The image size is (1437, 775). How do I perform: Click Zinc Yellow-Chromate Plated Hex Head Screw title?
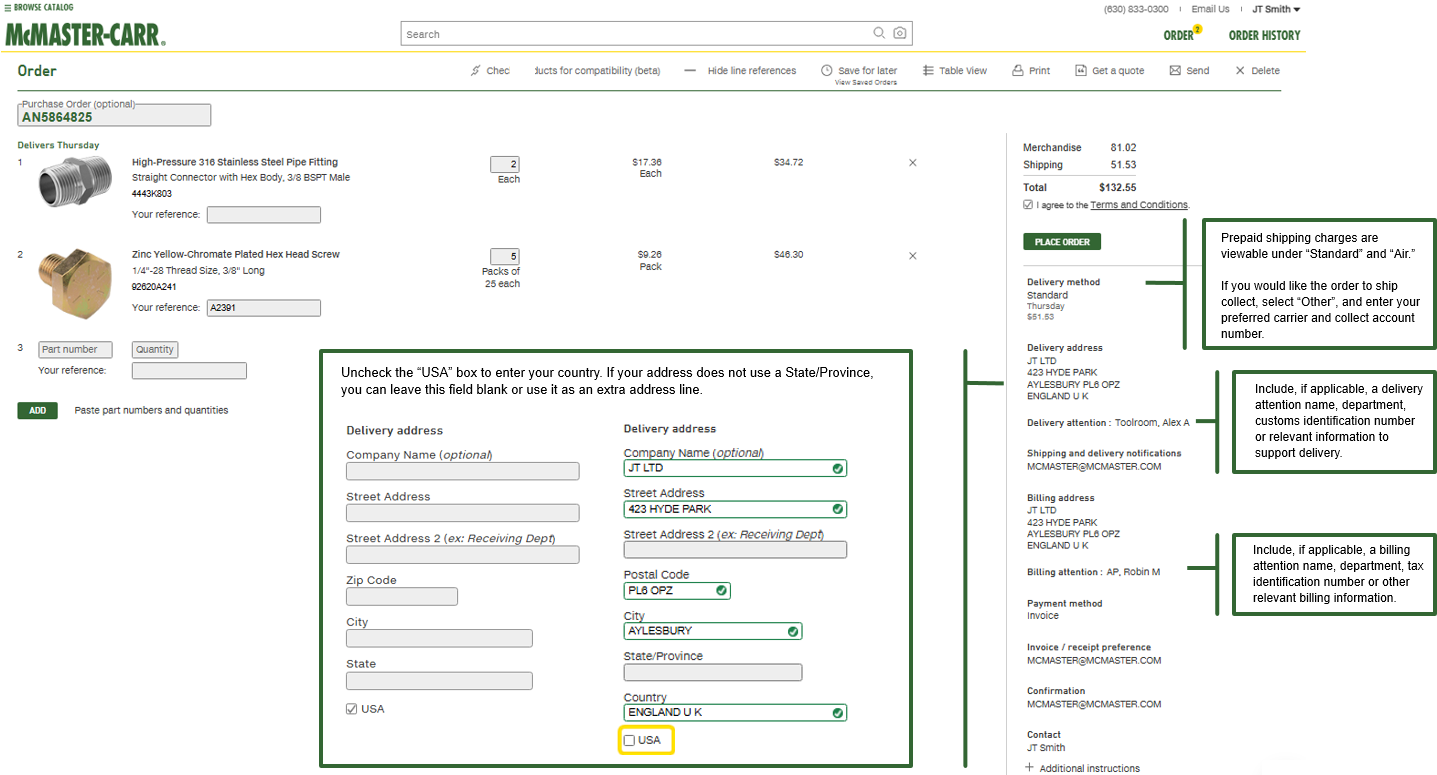pos(236,254)
